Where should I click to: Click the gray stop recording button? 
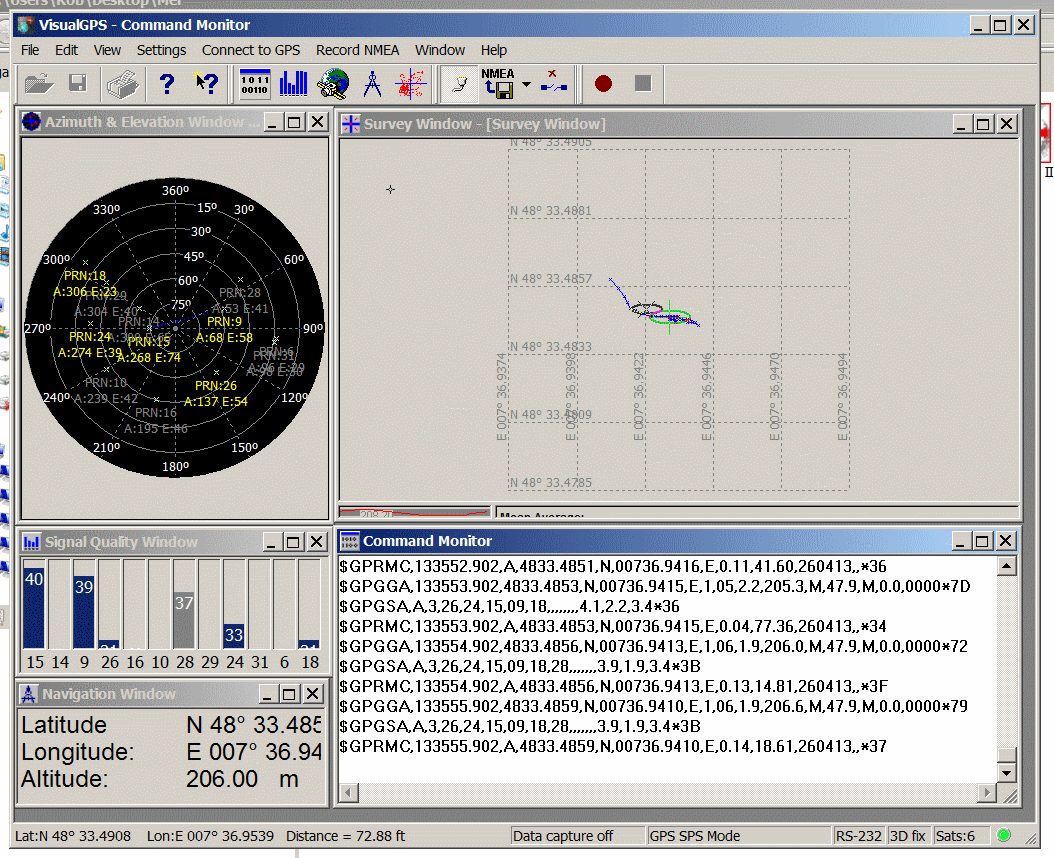pos(643,84)
